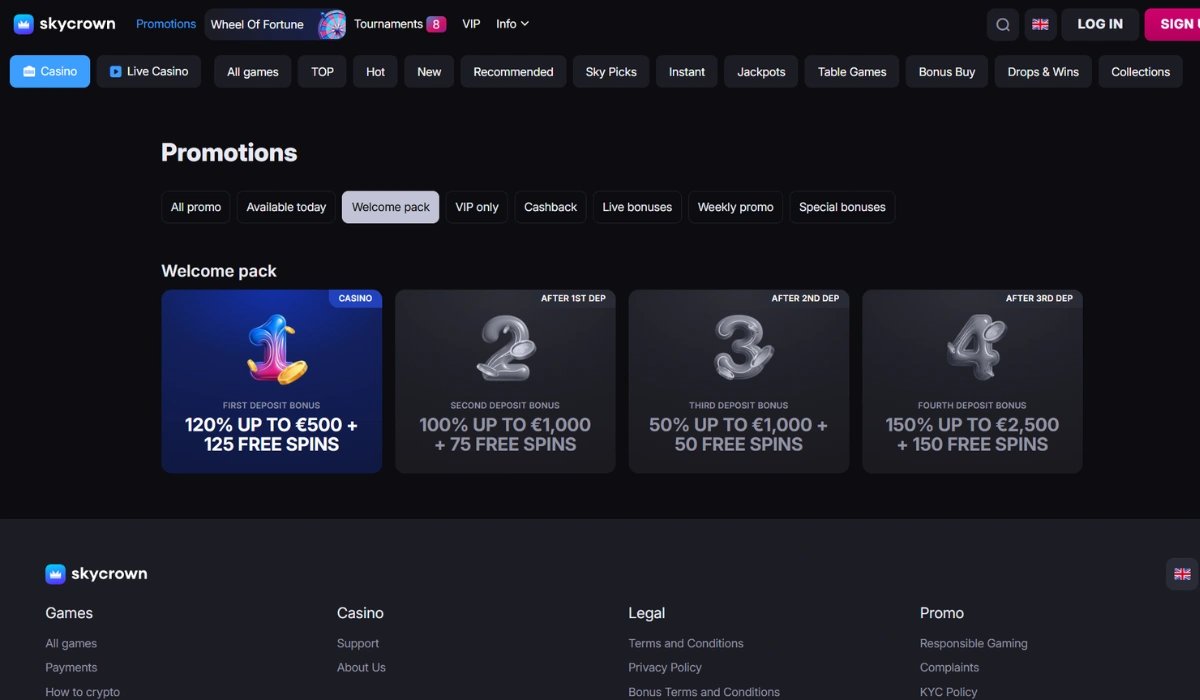The width and height of the screenshot is (1200, 700).
Task: Click the SIGN UP button
Action: (1172, 24)
